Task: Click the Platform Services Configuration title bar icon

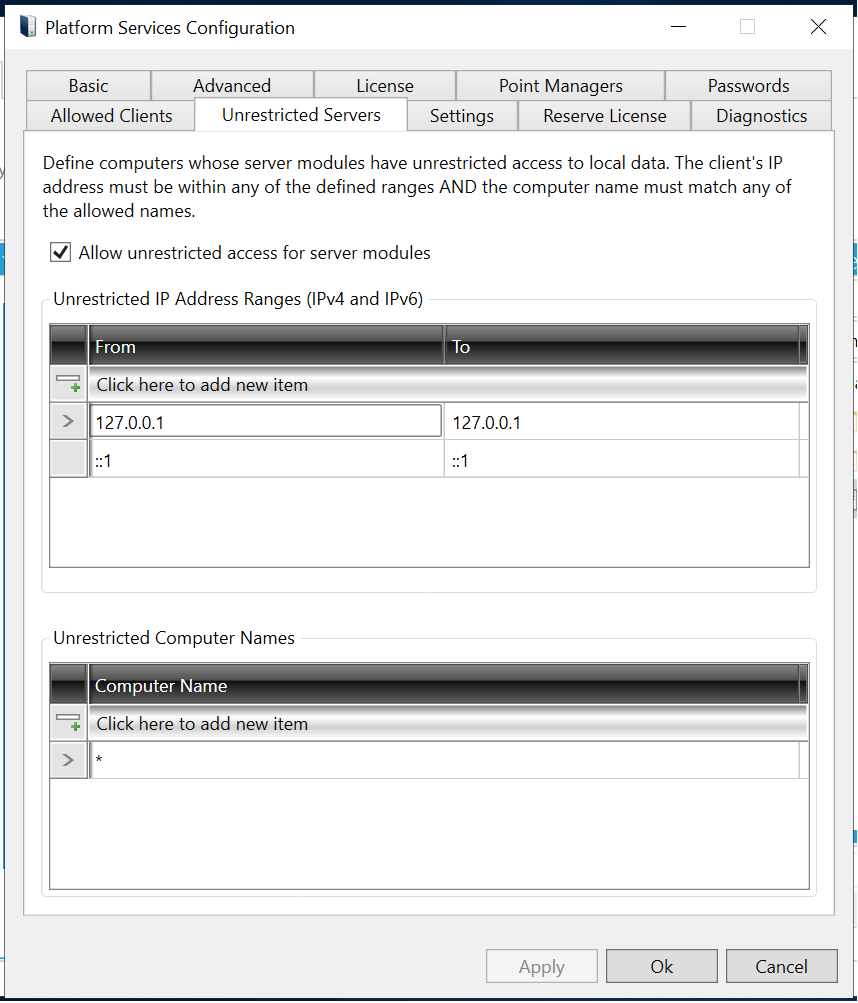Action: point(27,28)
